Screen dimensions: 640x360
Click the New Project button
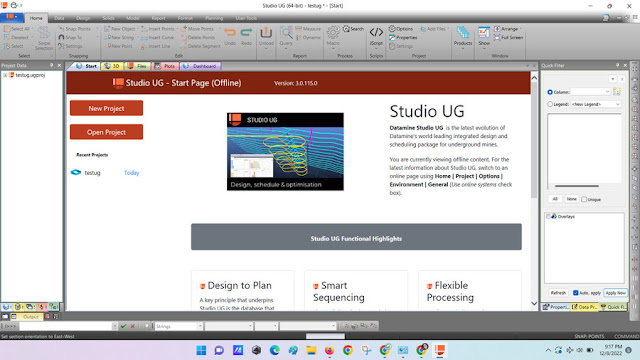coord(107,108)
